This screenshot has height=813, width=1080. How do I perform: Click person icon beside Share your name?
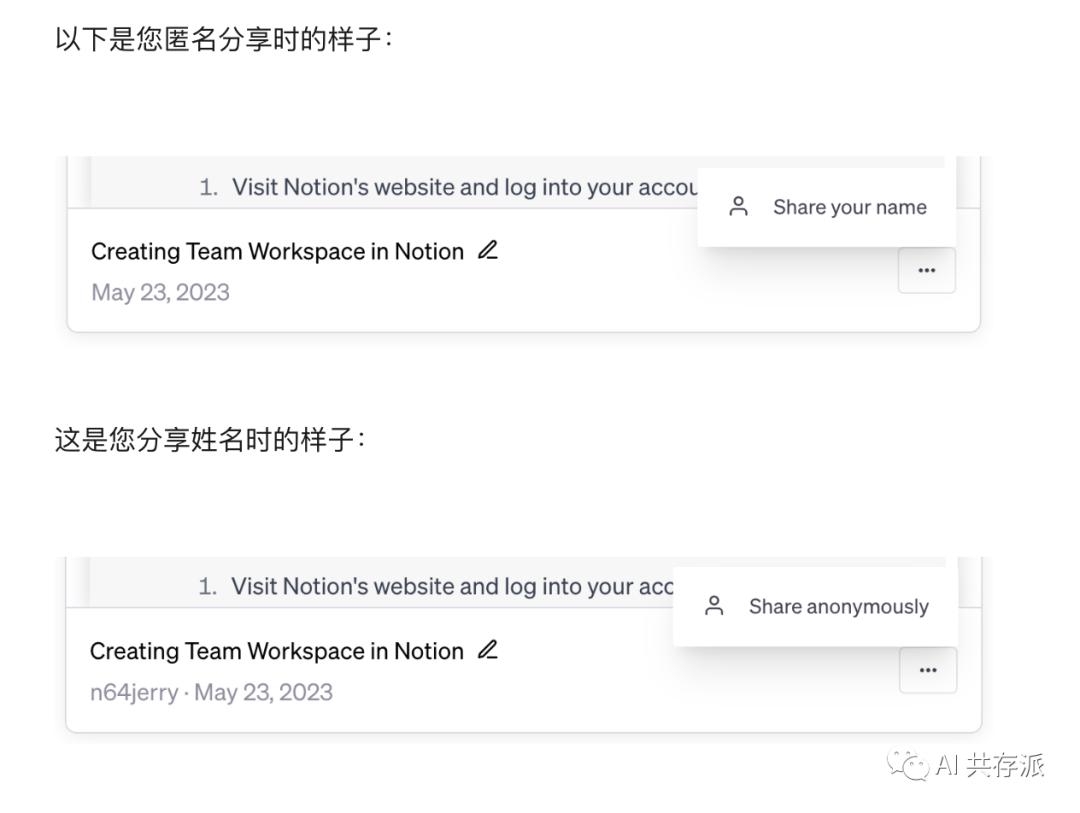tap(739, 207)
